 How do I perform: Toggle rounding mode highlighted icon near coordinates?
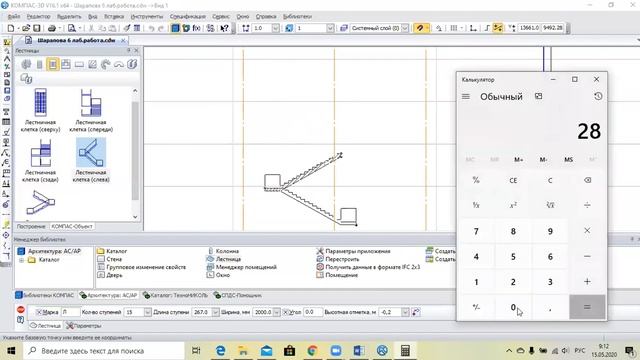click(x=498, y=28)
